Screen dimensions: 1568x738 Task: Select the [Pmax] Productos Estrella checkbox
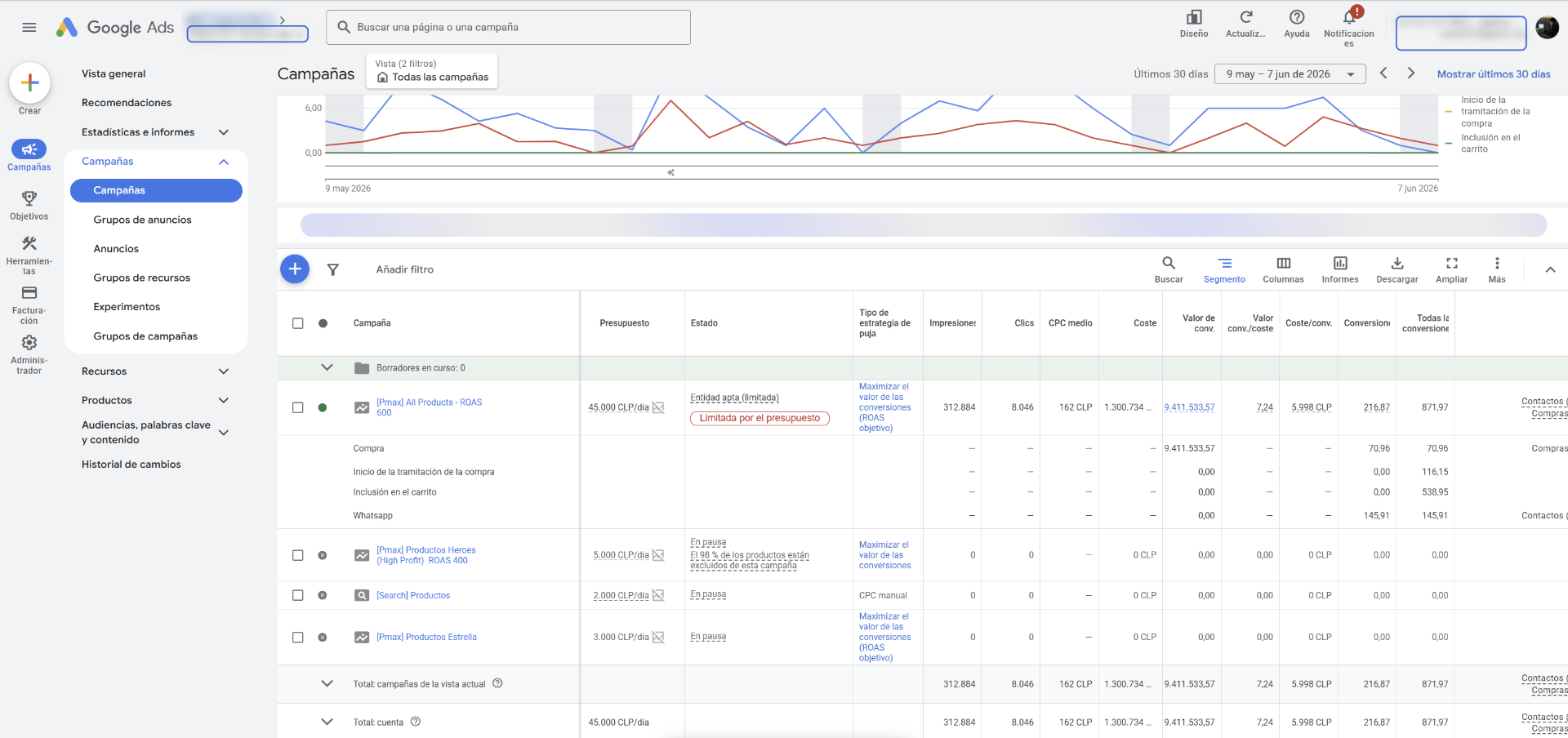[x=298, y=637]
